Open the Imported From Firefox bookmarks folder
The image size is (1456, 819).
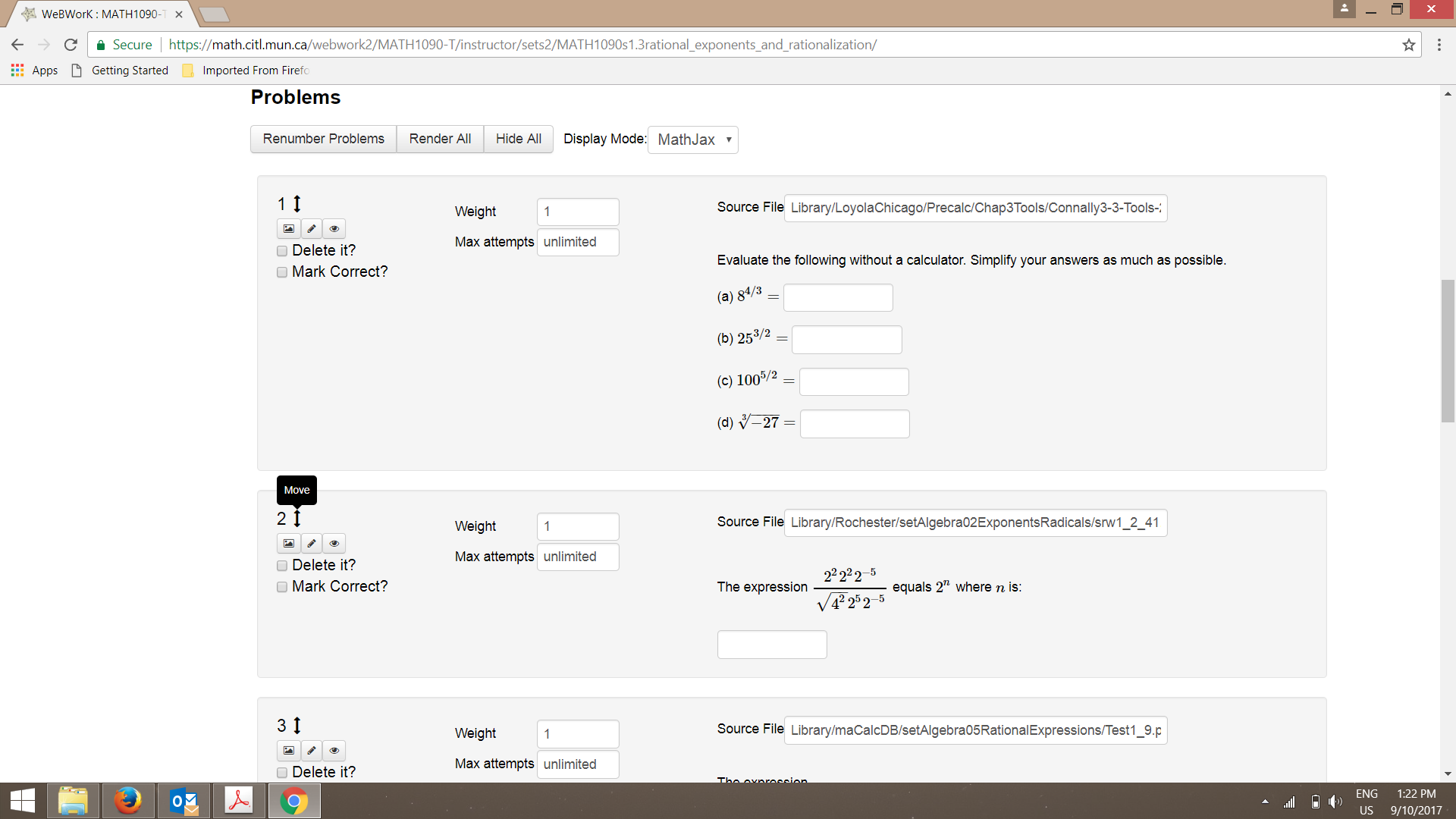[246, 71]
